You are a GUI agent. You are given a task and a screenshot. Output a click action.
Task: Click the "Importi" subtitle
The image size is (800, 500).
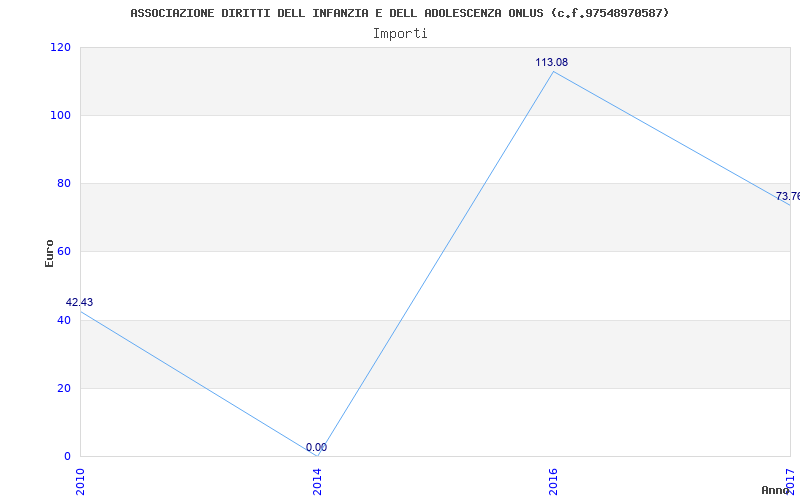(400, 34)
